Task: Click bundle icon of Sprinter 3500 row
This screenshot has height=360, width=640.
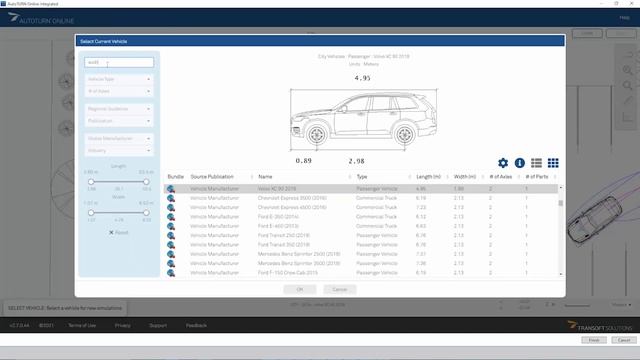Action: point(171,264)
